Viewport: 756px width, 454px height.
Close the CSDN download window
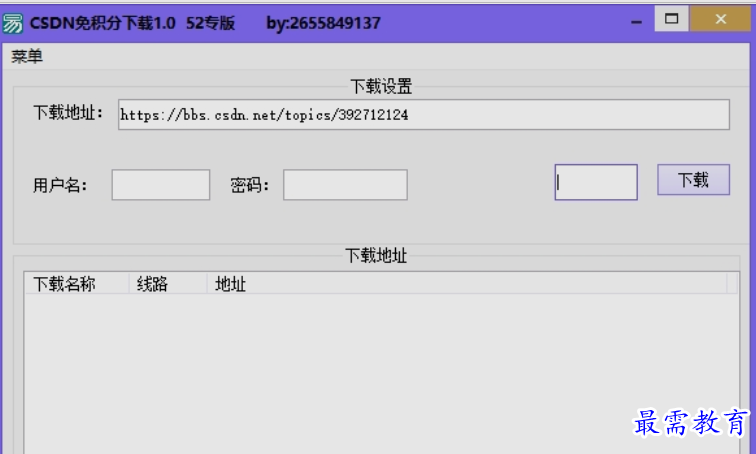coord(721,19)
